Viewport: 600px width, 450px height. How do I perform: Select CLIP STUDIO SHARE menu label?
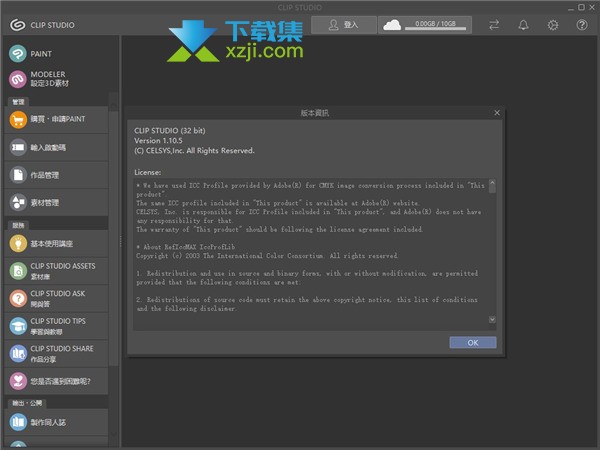(62, 349)
